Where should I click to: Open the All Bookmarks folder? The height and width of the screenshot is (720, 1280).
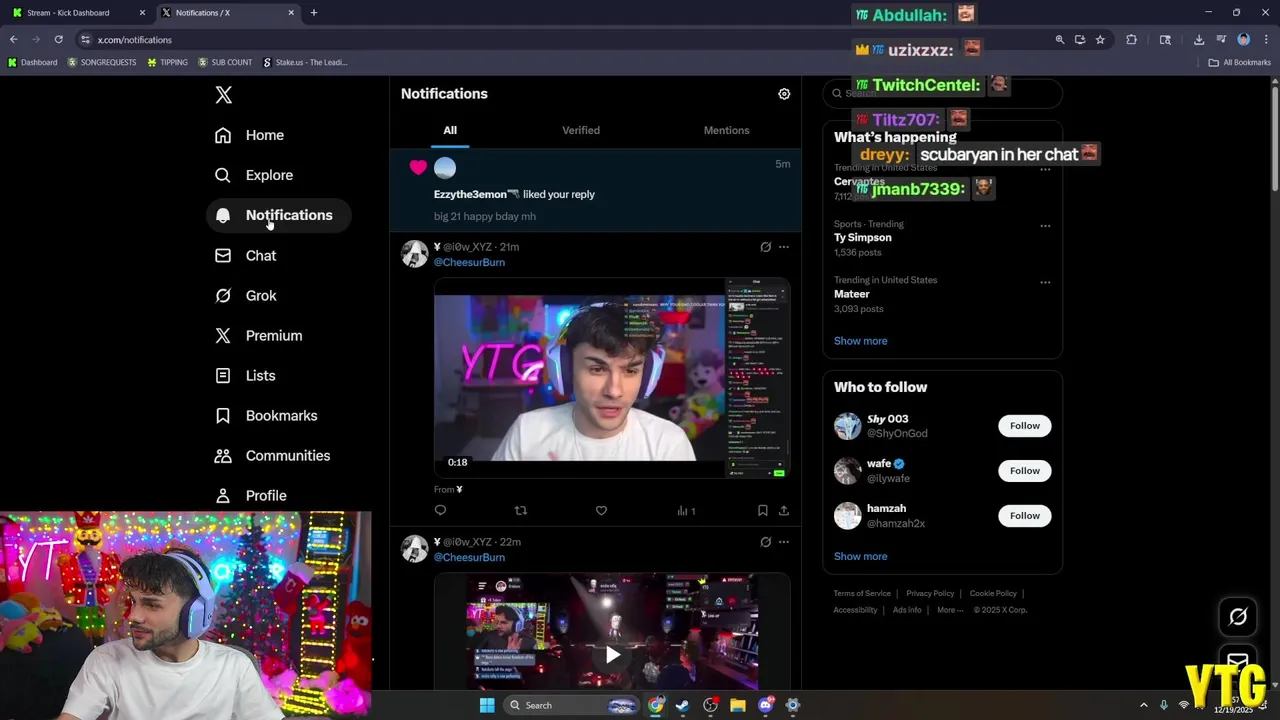(1239, 62)
